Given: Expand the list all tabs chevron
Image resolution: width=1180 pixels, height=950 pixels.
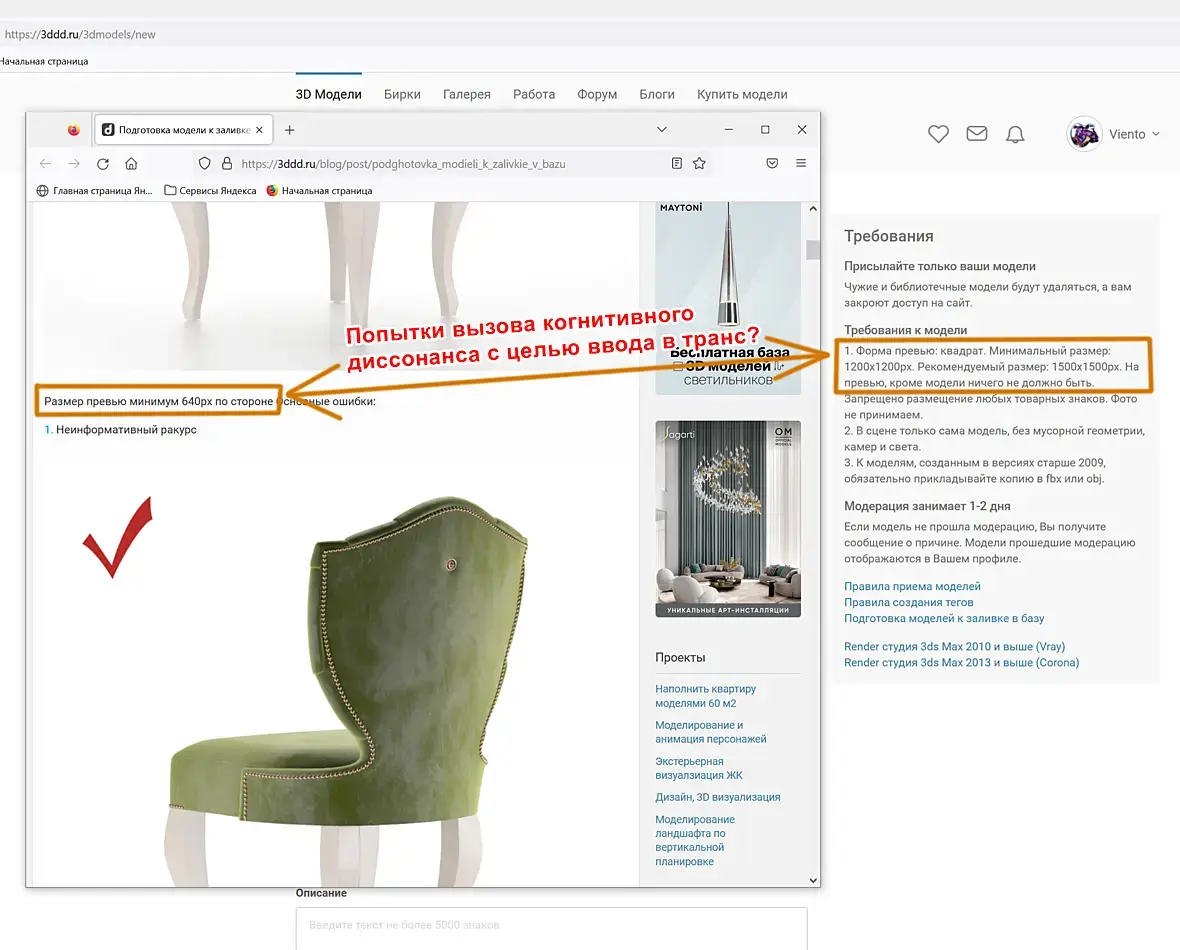Looking at the screenshot, I should coord(661,129).
